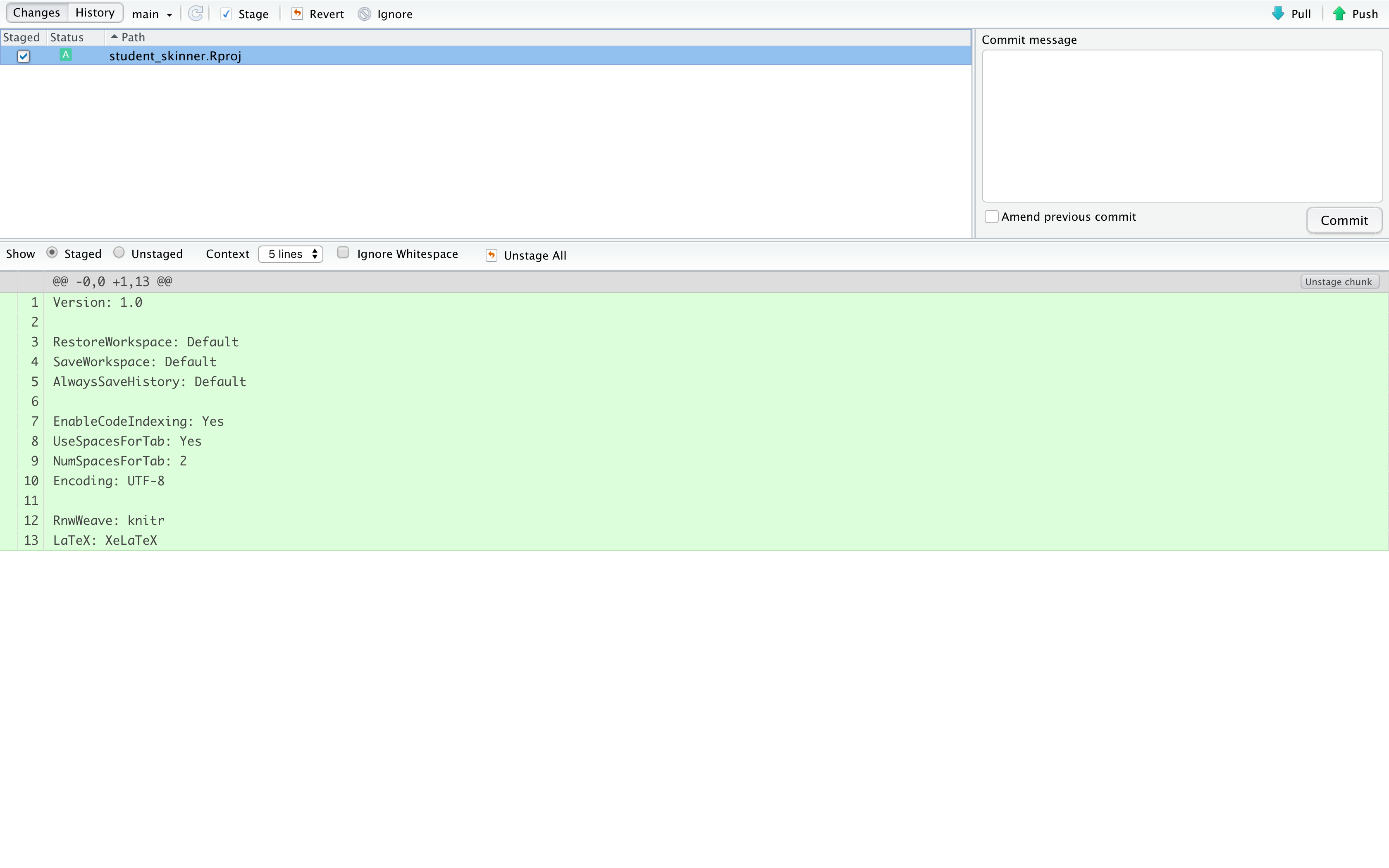Click diff line 'EnableCodeIndexing: Yes'

click(138, 421)
